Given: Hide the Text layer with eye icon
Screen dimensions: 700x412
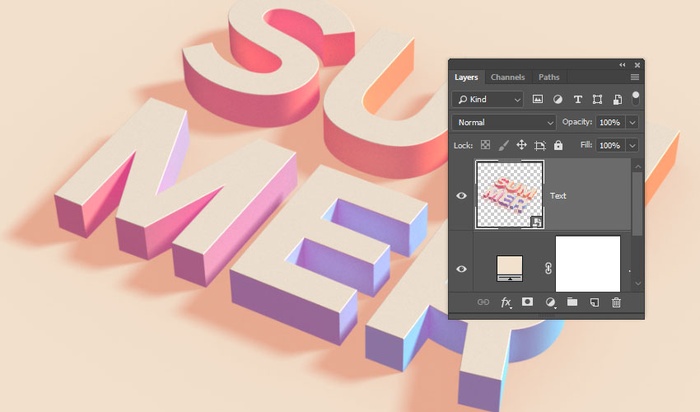Looking at the screenshot, I should [x=461, y=196].
